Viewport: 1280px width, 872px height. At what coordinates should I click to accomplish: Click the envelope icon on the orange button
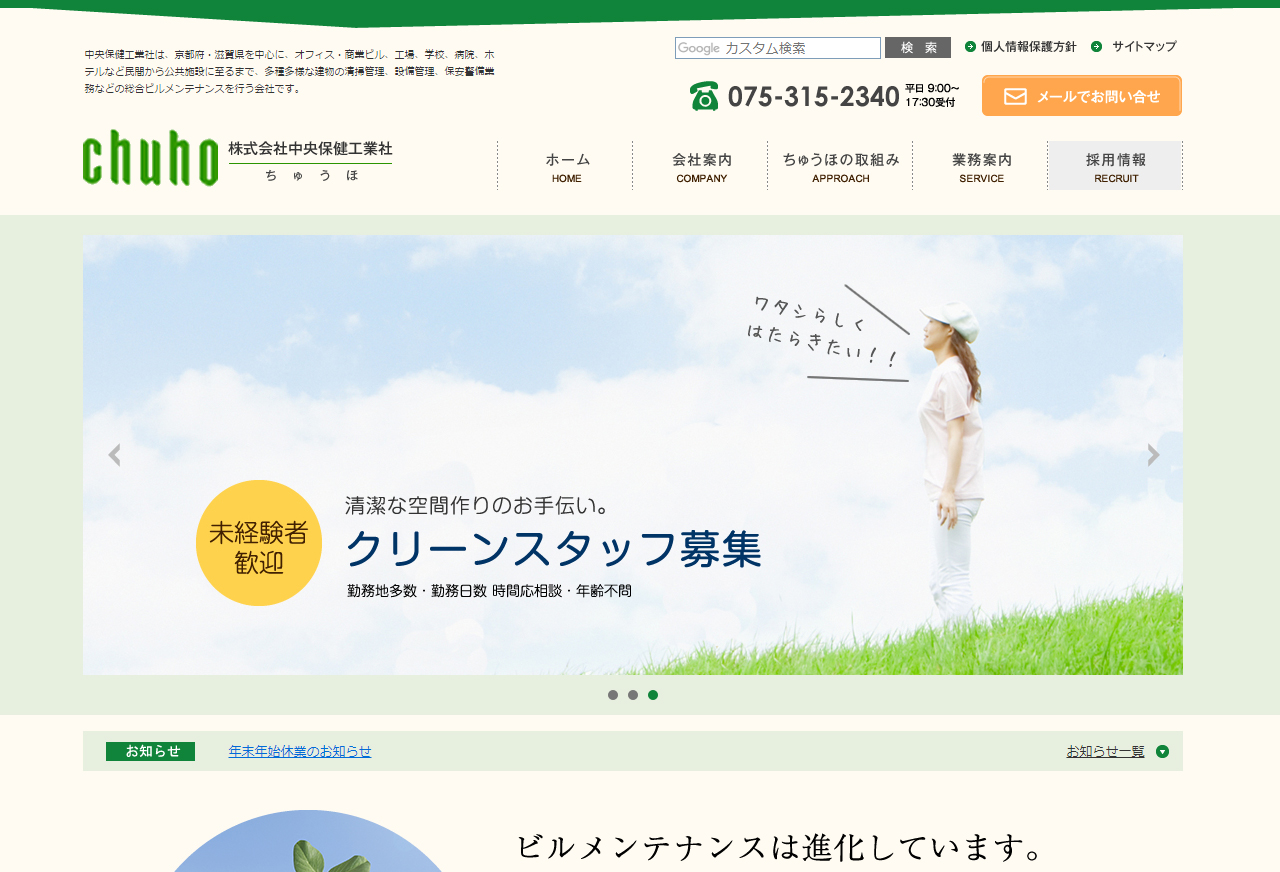1015,96
